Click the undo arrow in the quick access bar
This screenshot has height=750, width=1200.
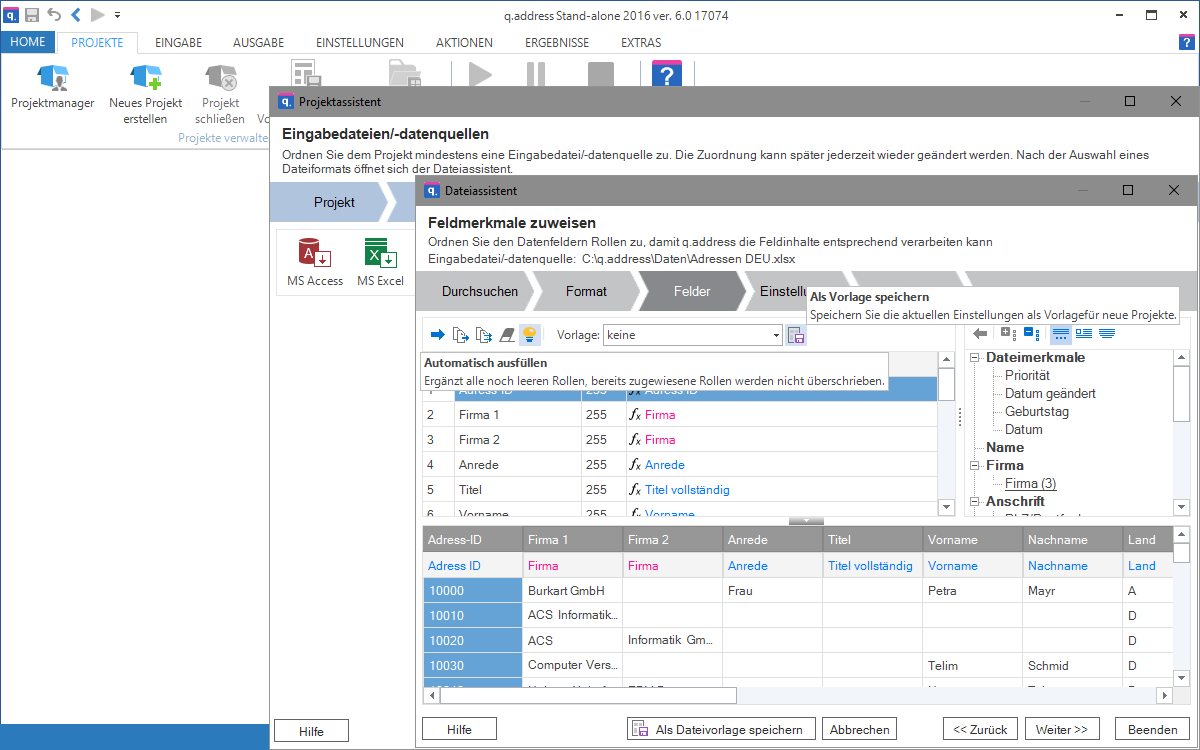click(x=54, y=15)
